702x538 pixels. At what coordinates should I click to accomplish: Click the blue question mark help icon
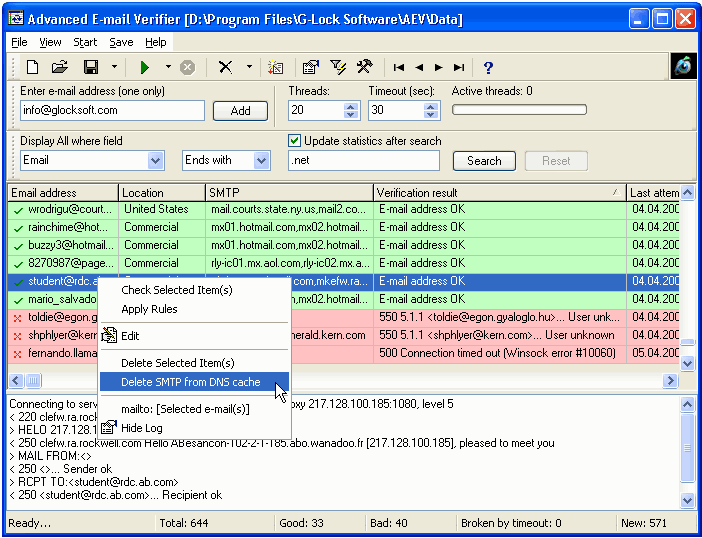(x=488, y=68)
